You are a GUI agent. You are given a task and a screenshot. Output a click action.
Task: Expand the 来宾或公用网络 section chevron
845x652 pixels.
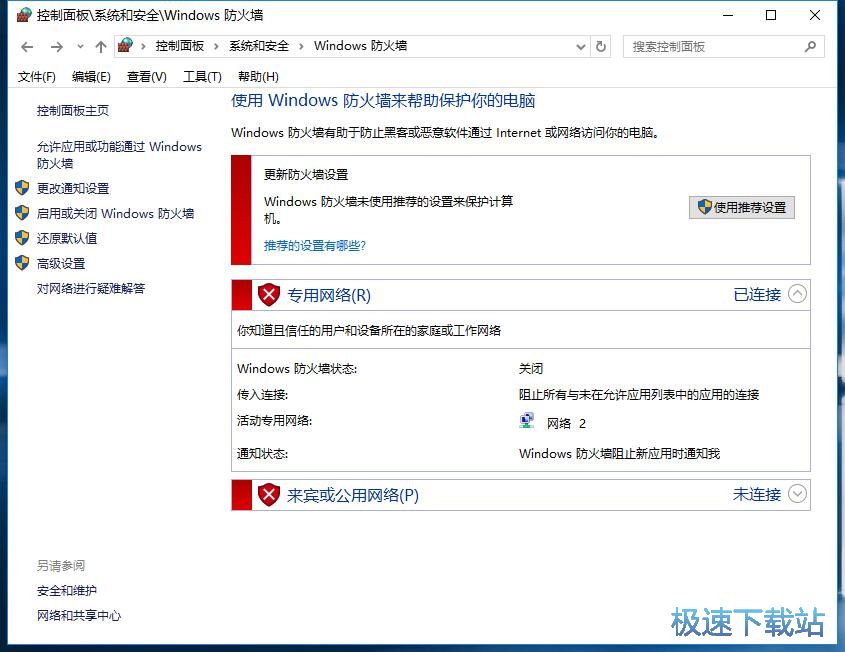[798, 494]
